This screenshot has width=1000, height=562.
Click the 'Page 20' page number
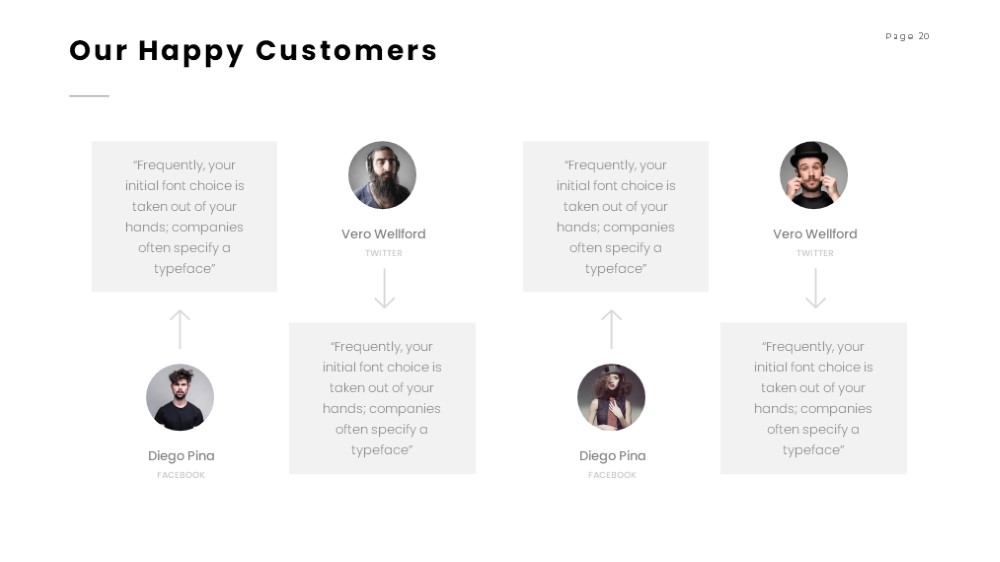[908, 36]
